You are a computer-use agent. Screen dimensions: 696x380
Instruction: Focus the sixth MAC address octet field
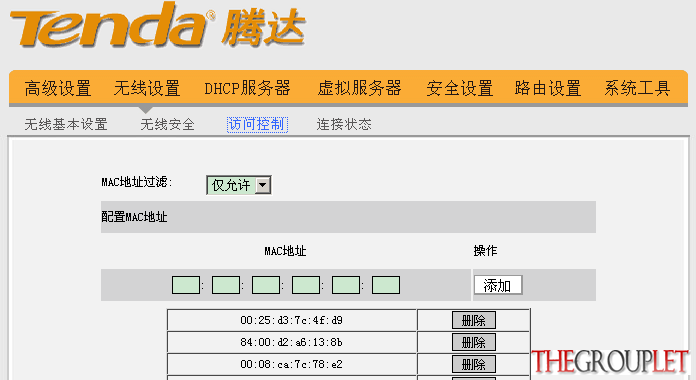386,285
